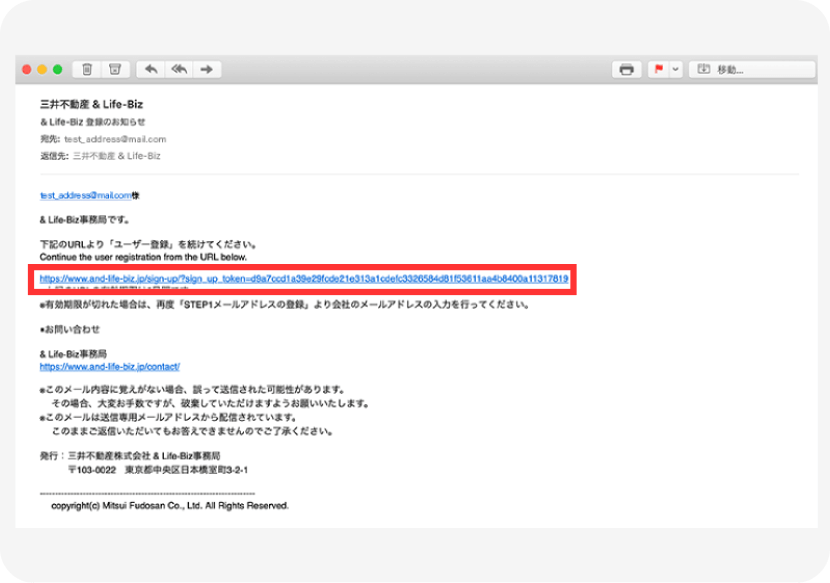Open the 移動 move-to mailbox field
830x583 pixels.
(752, 69)
